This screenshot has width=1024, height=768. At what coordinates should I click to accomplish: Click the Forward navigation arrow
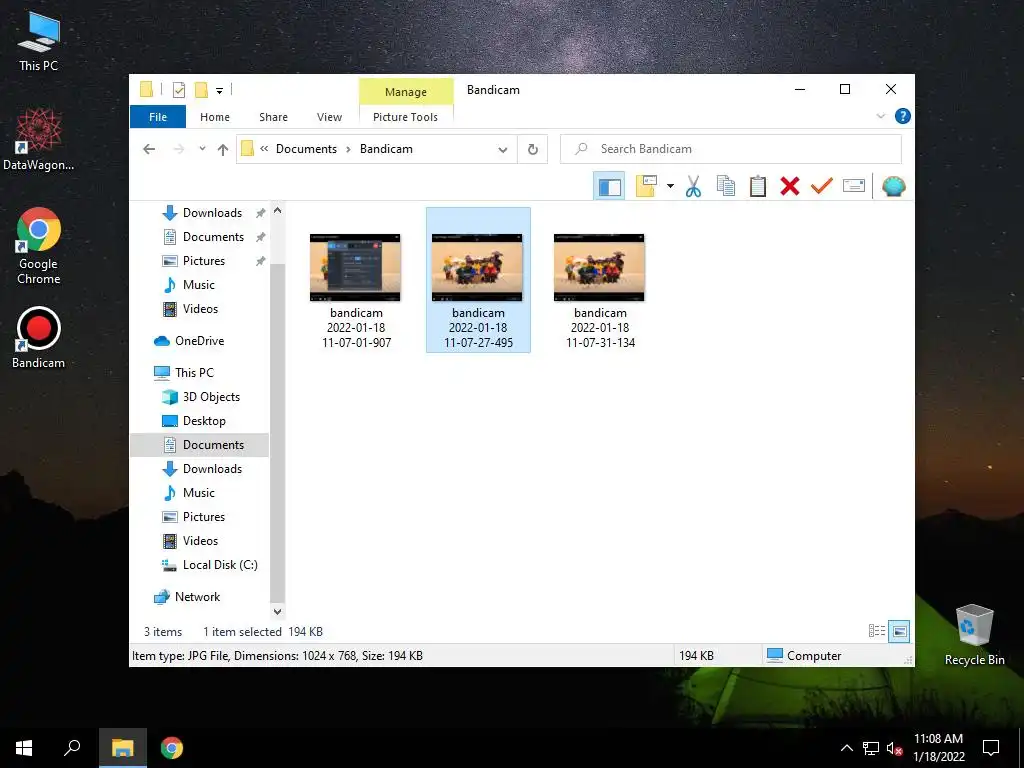[x=179, y=150]
